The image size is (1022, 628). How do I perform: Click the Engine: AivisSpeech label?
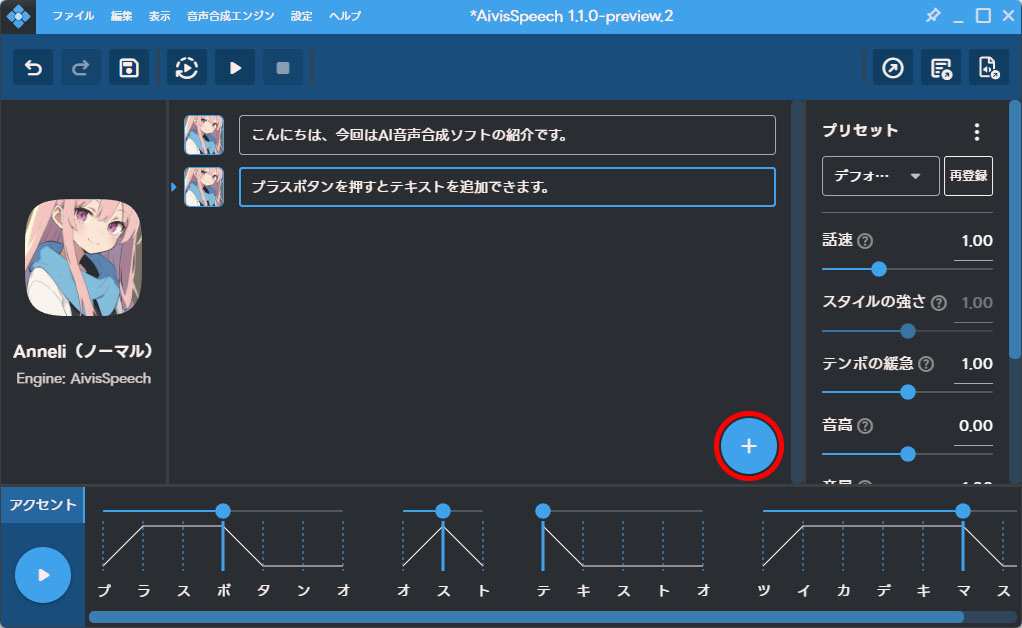[83, 378]
